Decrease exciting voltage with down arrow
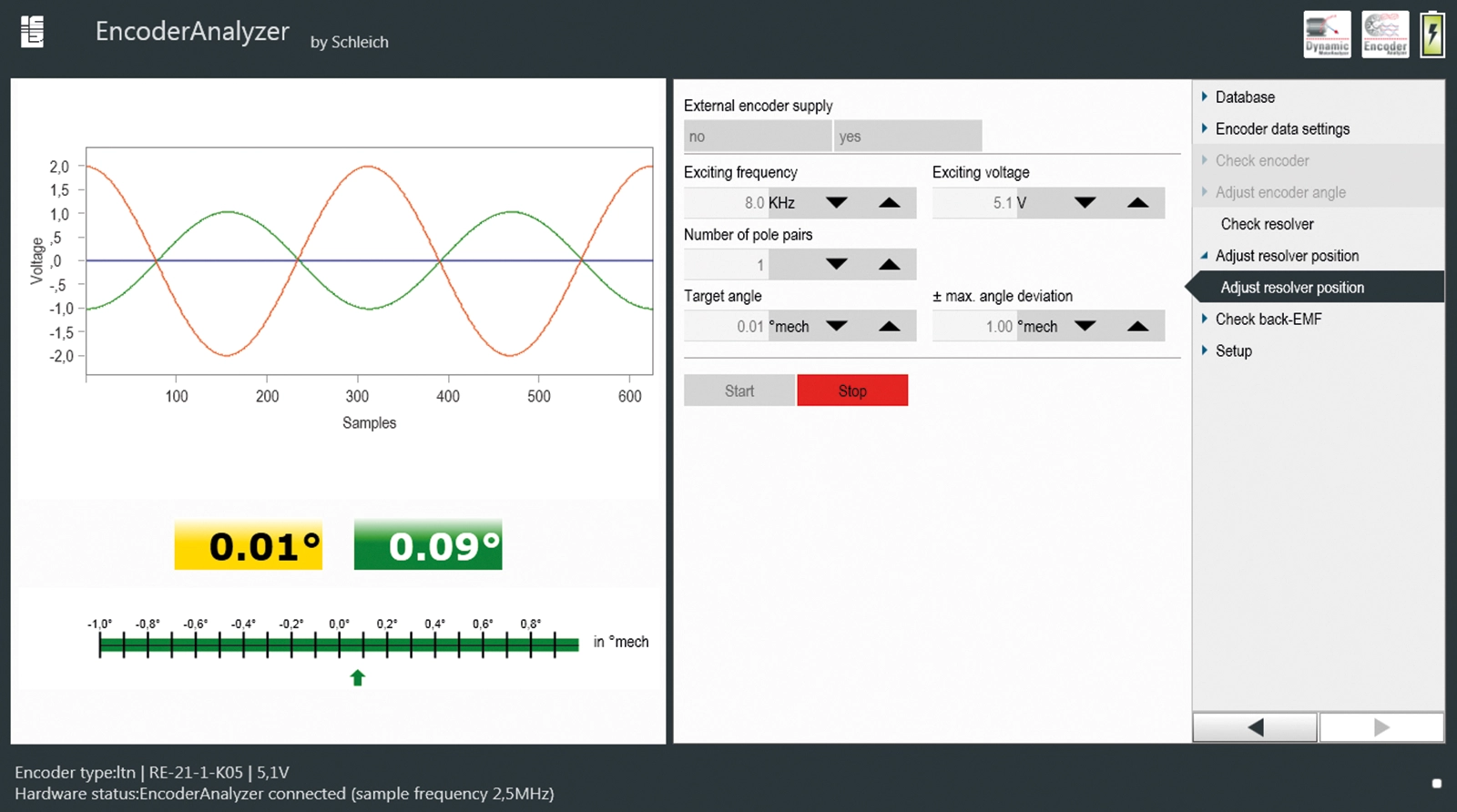 1085,203
